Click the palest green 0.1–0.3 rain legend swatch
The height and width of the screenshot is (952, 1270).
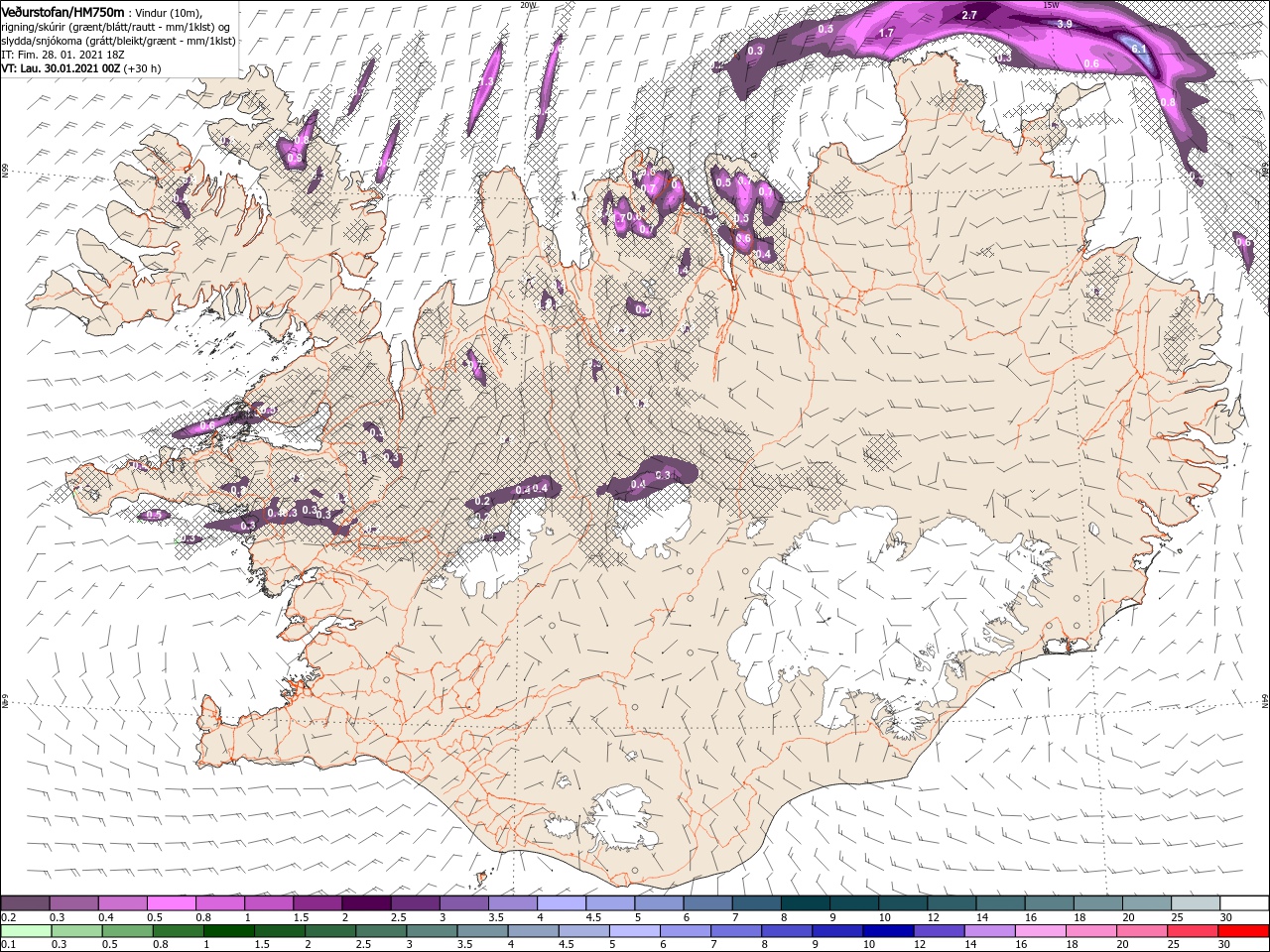25,930
